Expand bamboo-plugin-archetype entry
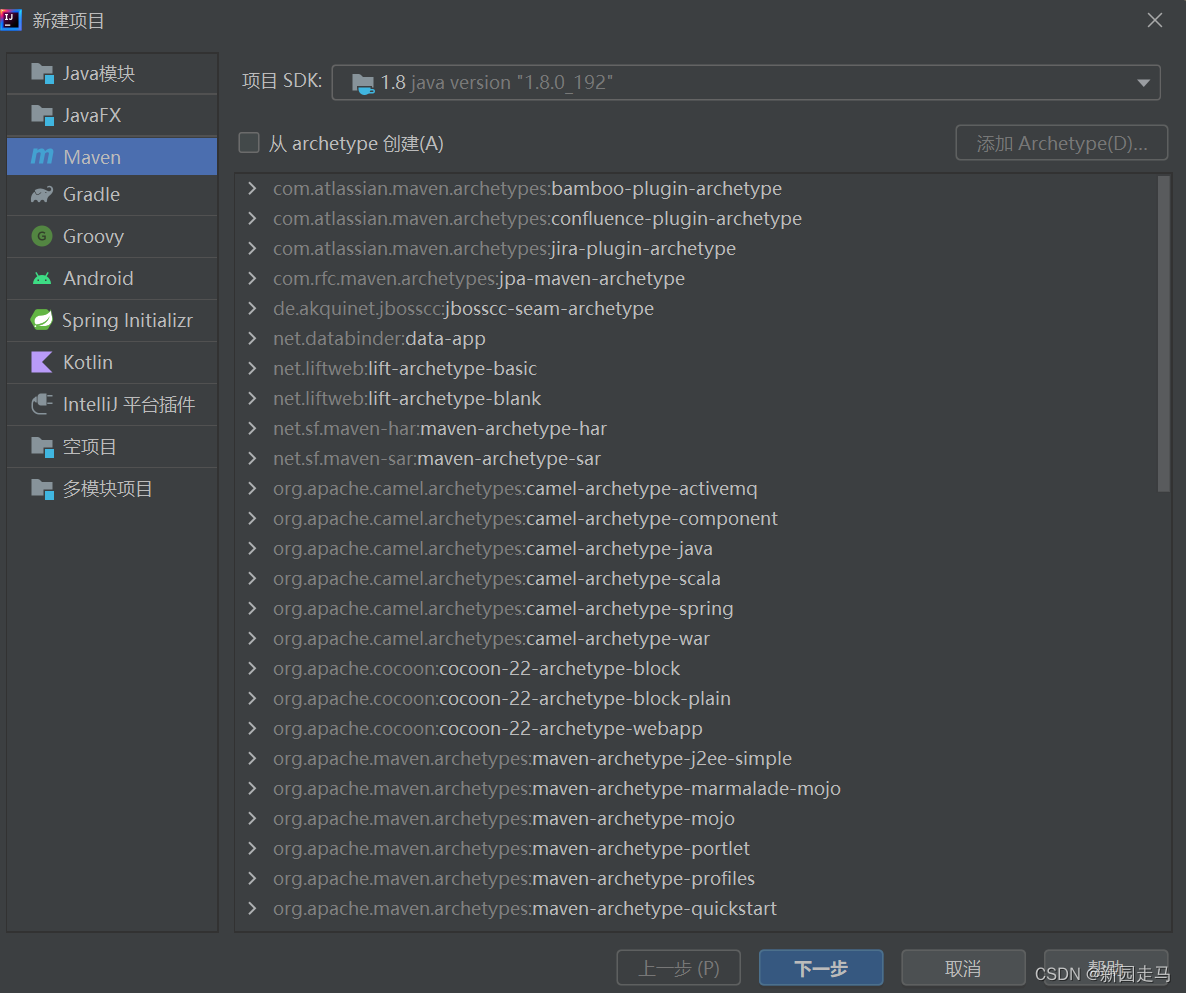Screen dimensions: 1186x993 coord(253,188)
